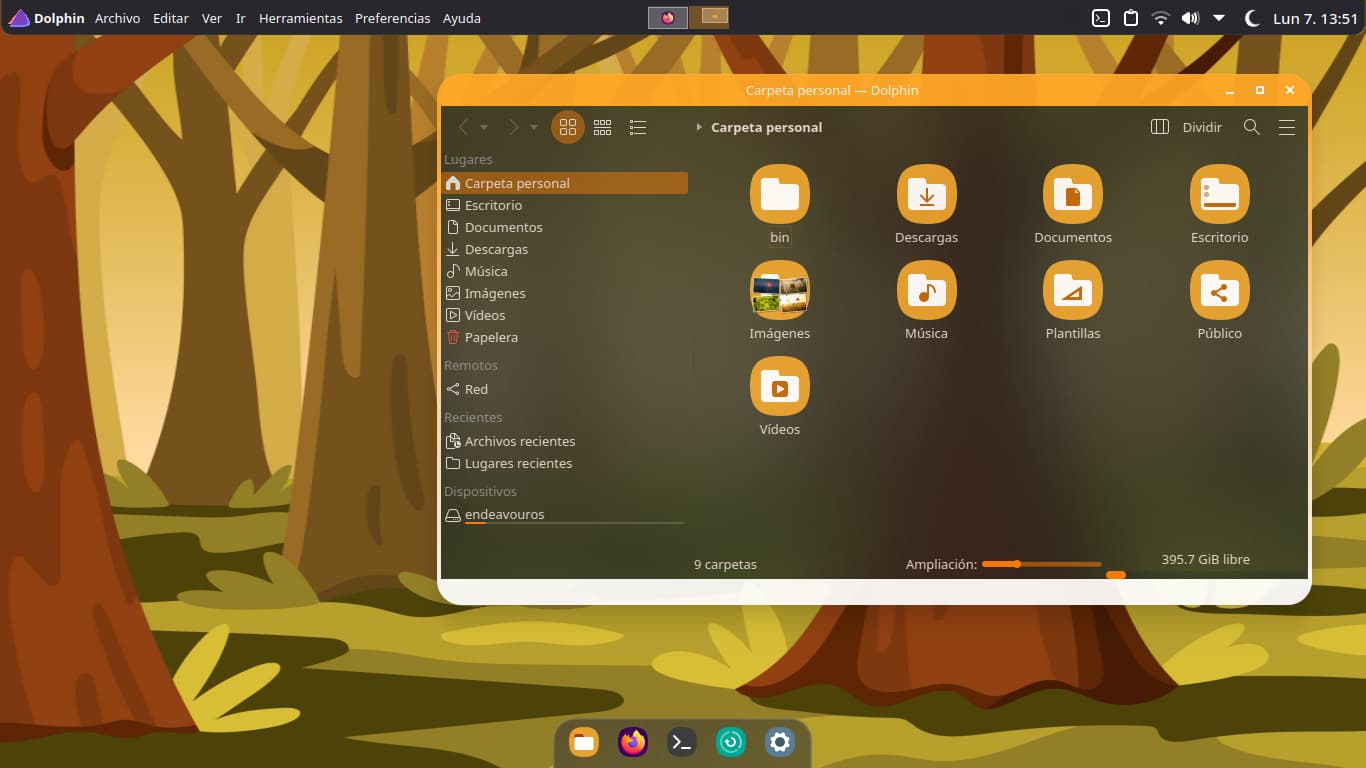This screenshot has width=1366, height=768.
Task: Switch to Compact view mode
Action: pos(602,127)
